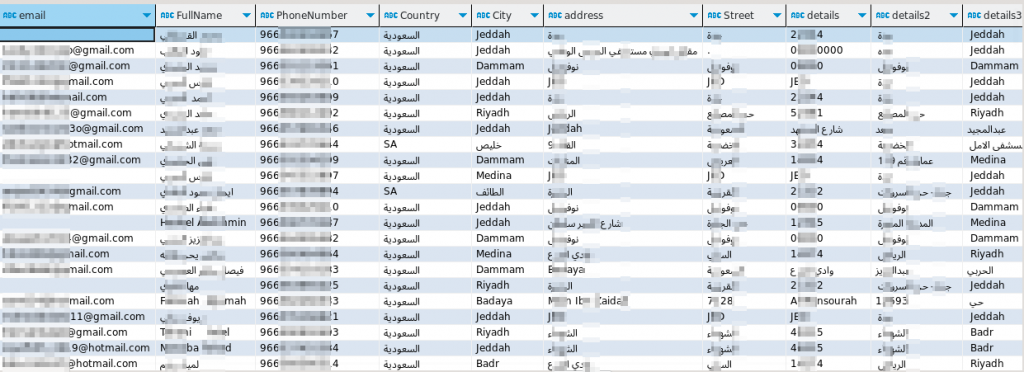Open the Country column dropdown arrow

pos(462,15)
